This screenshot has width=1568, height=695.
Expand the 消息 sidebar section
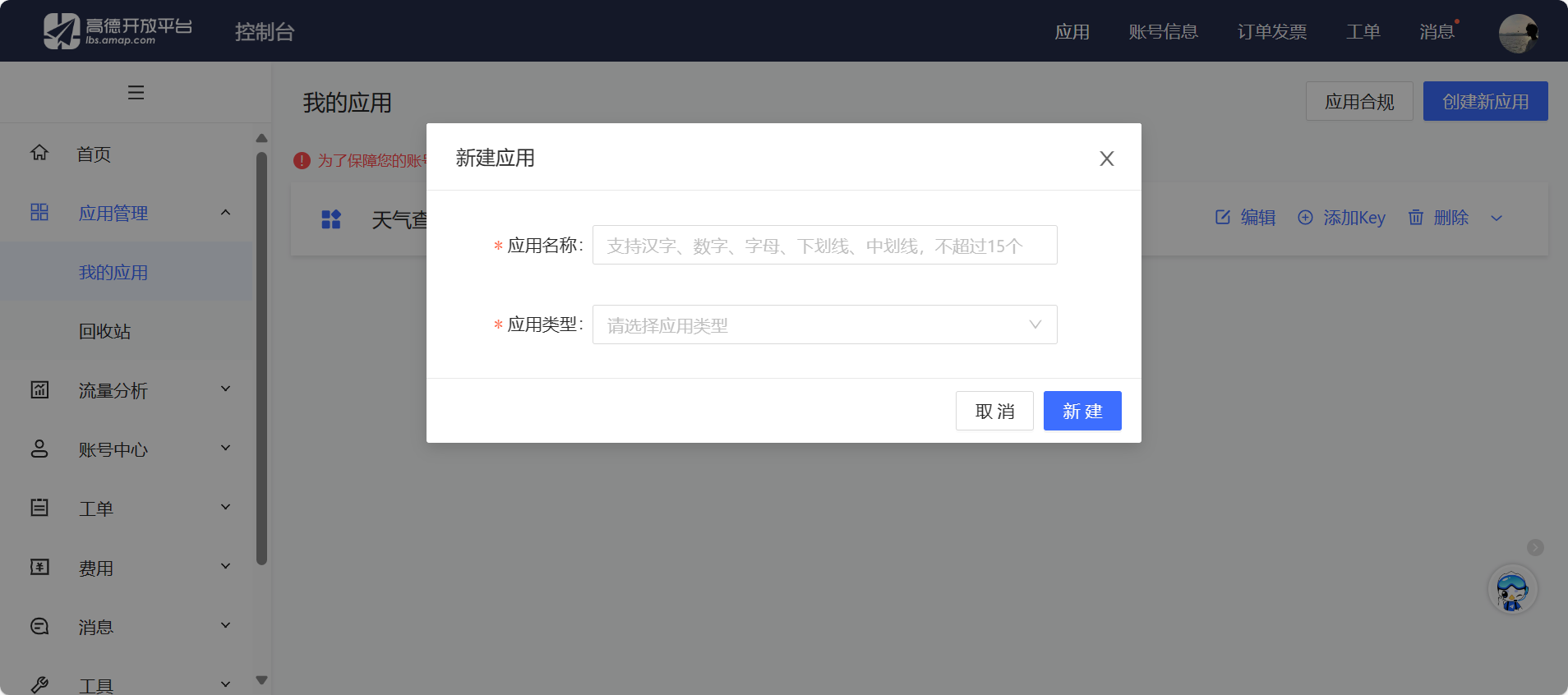click(x=225, y=626)
